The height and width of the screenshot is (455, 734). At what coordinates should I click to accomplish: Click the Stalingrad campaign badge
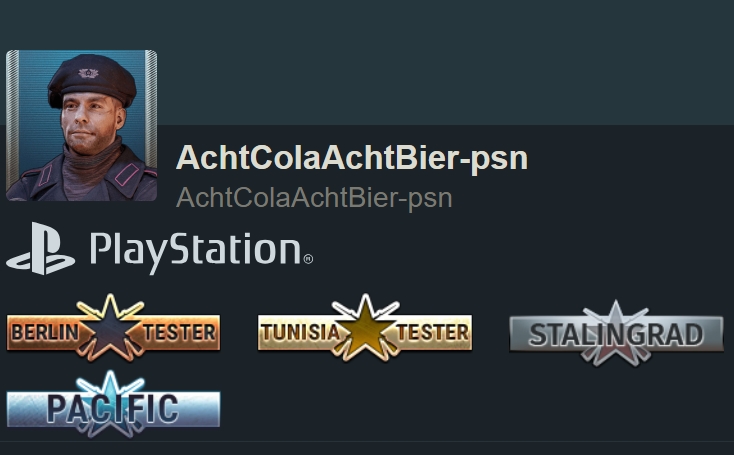[x=616, y=333]
